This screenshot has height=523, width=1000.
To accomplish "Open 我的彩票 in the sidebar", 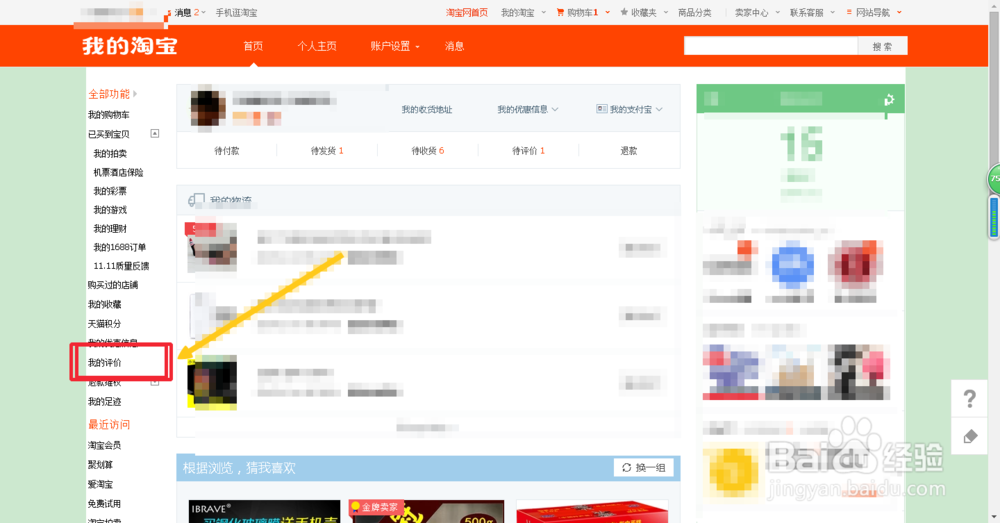I will (110, 191).
